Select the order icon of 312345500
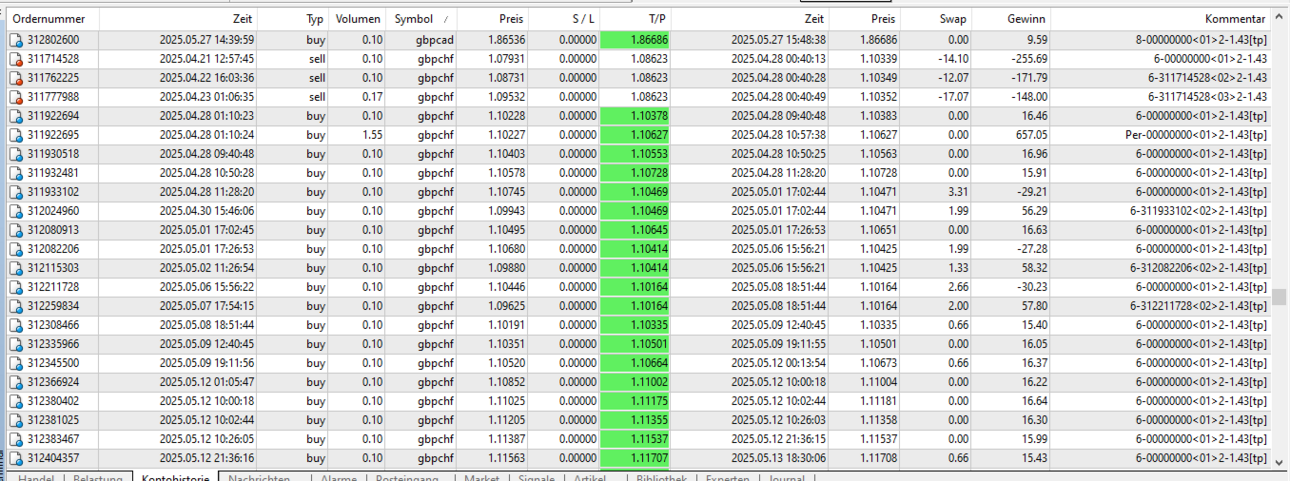This screenshot has width=1290, height=481. (x=16, y=364)
